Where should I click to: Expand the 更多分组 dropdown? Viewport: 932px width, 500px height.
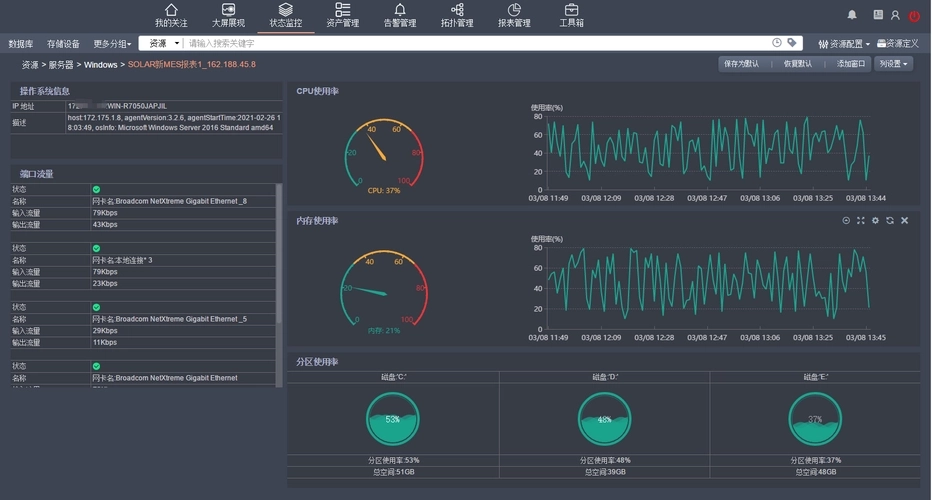tap(112, 44)
